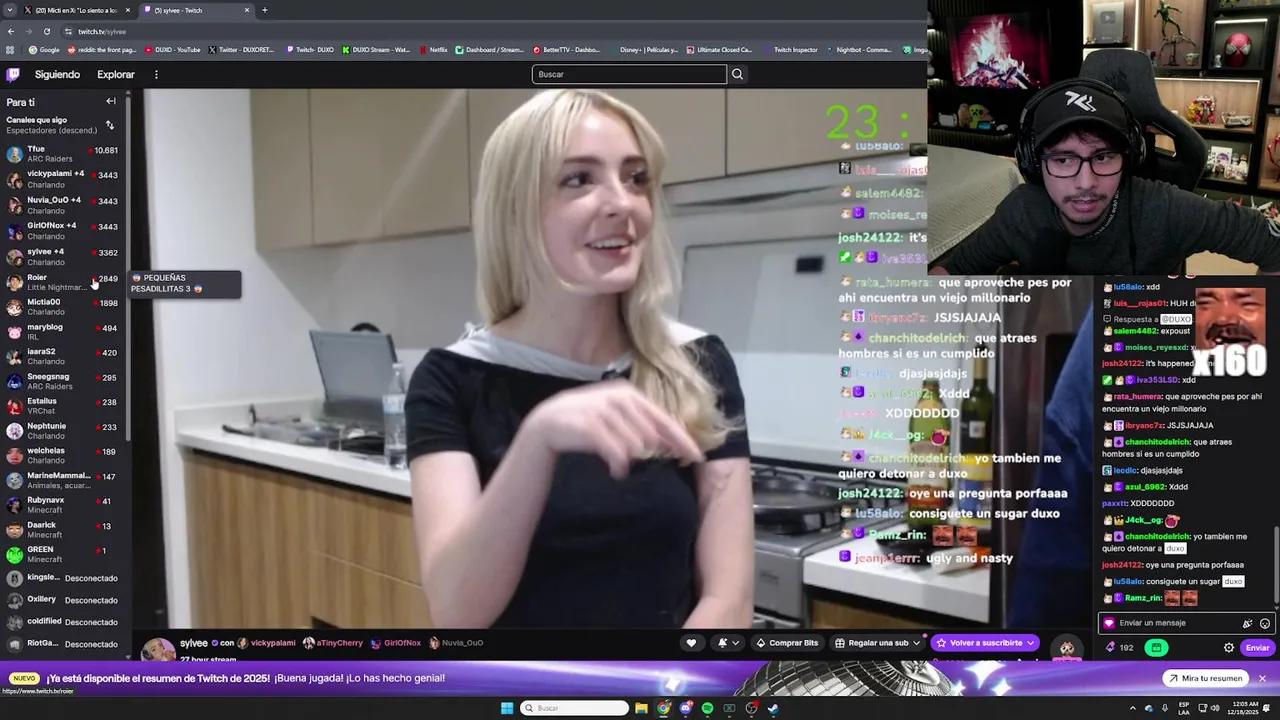Open Twitch Inspector bookmark
1280x720 pixels.
[790, 49]
